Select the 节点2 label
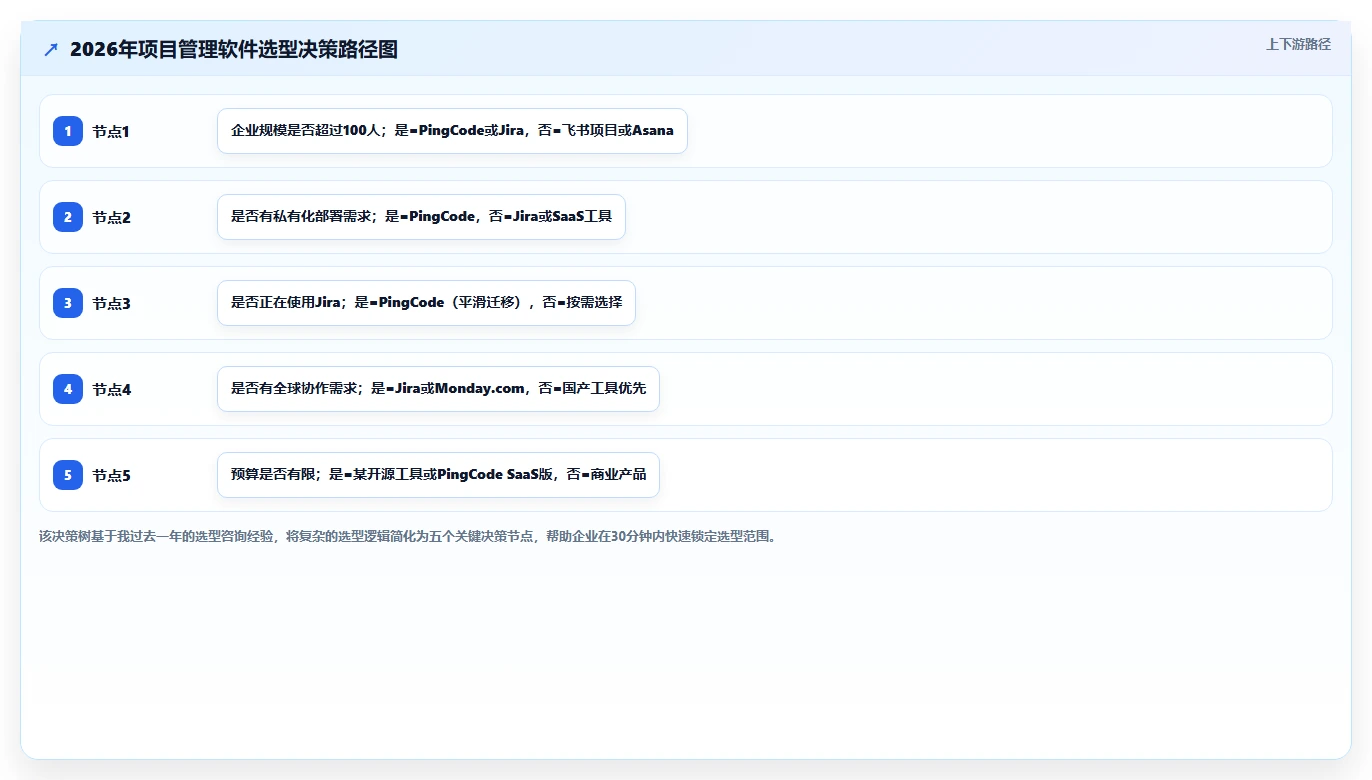 (112, 217)
